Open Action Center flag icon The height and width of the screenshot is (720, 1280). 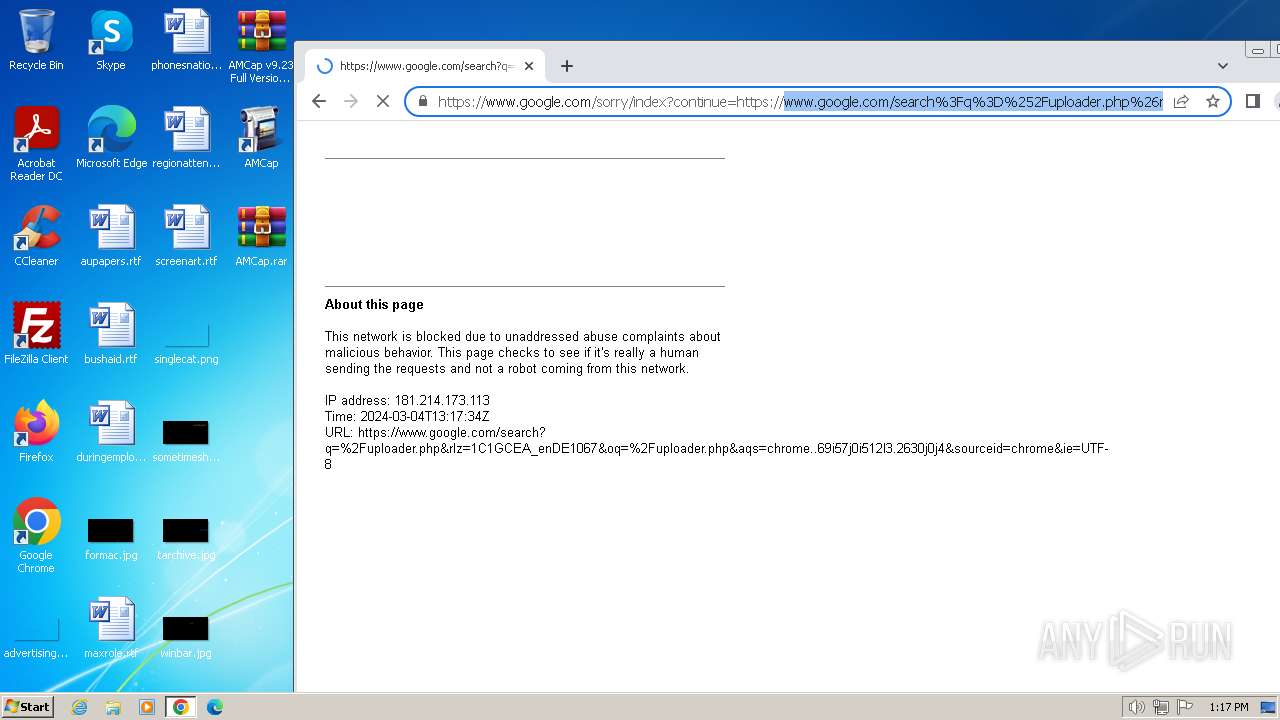tap(1185, 707)
